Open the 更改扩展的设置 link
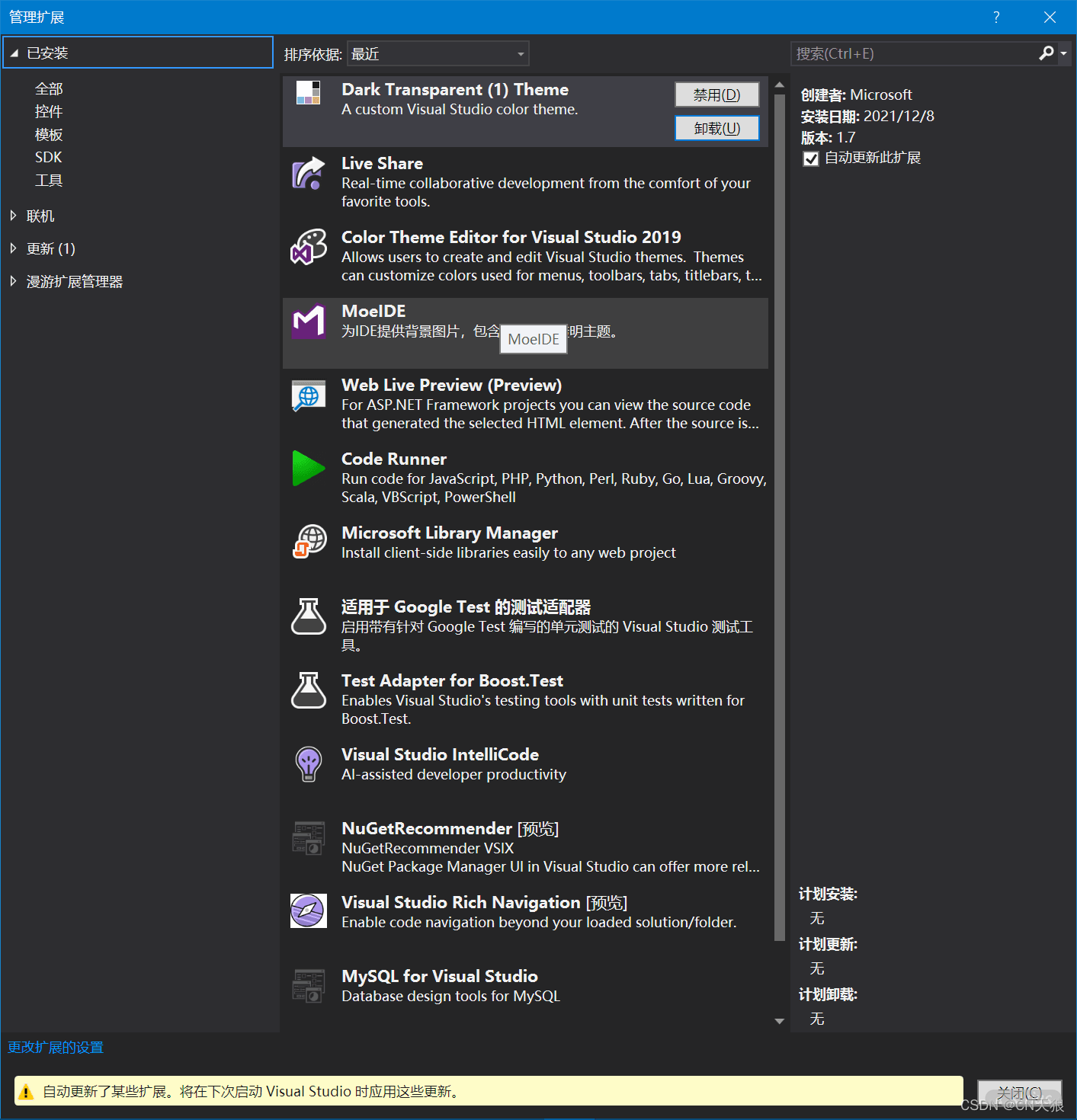1077x1120 pixels. [56, 1048]
